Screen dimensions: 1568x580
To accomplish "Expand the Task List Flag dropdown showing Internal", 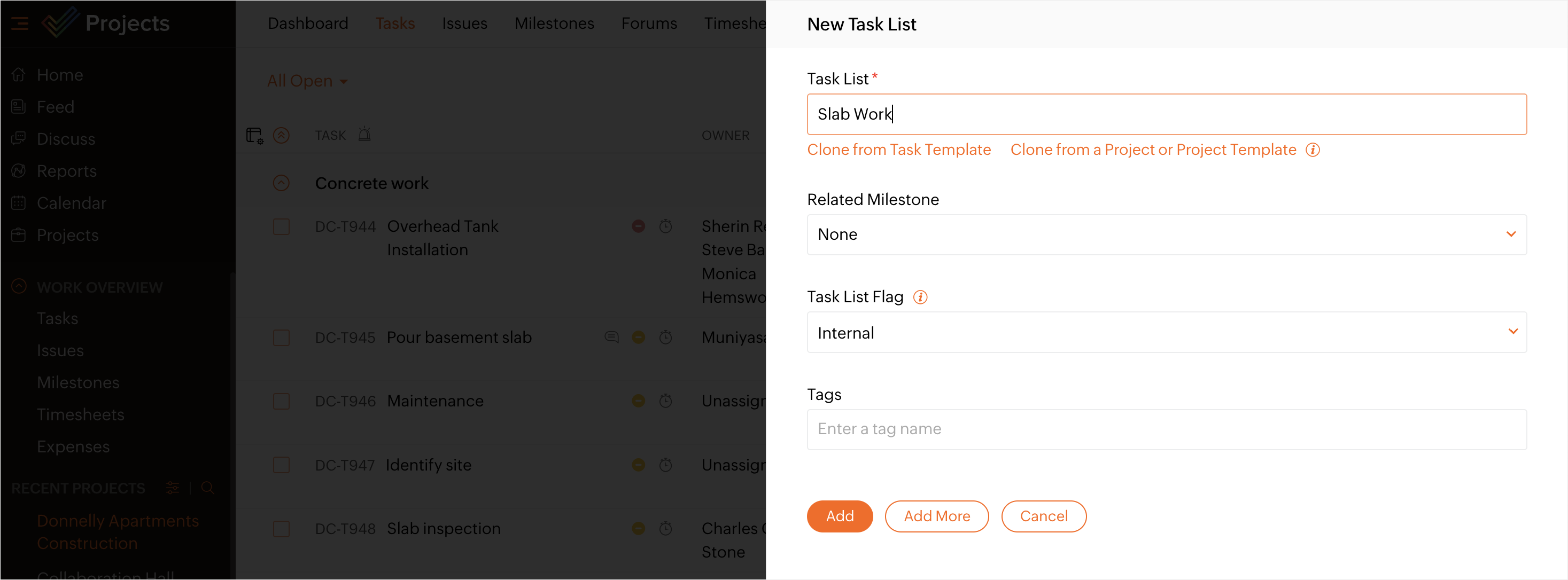I will pyautogui.click(x=1166, y=332).
